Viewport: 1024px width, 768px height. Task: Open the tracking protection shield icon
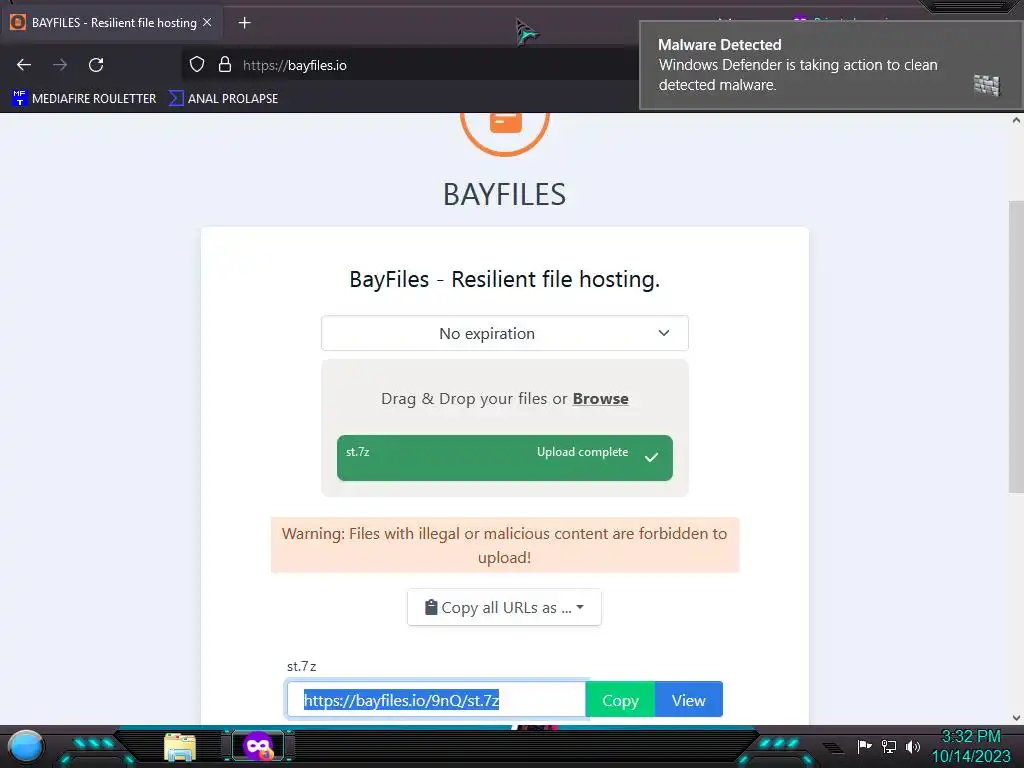point(197,64)
